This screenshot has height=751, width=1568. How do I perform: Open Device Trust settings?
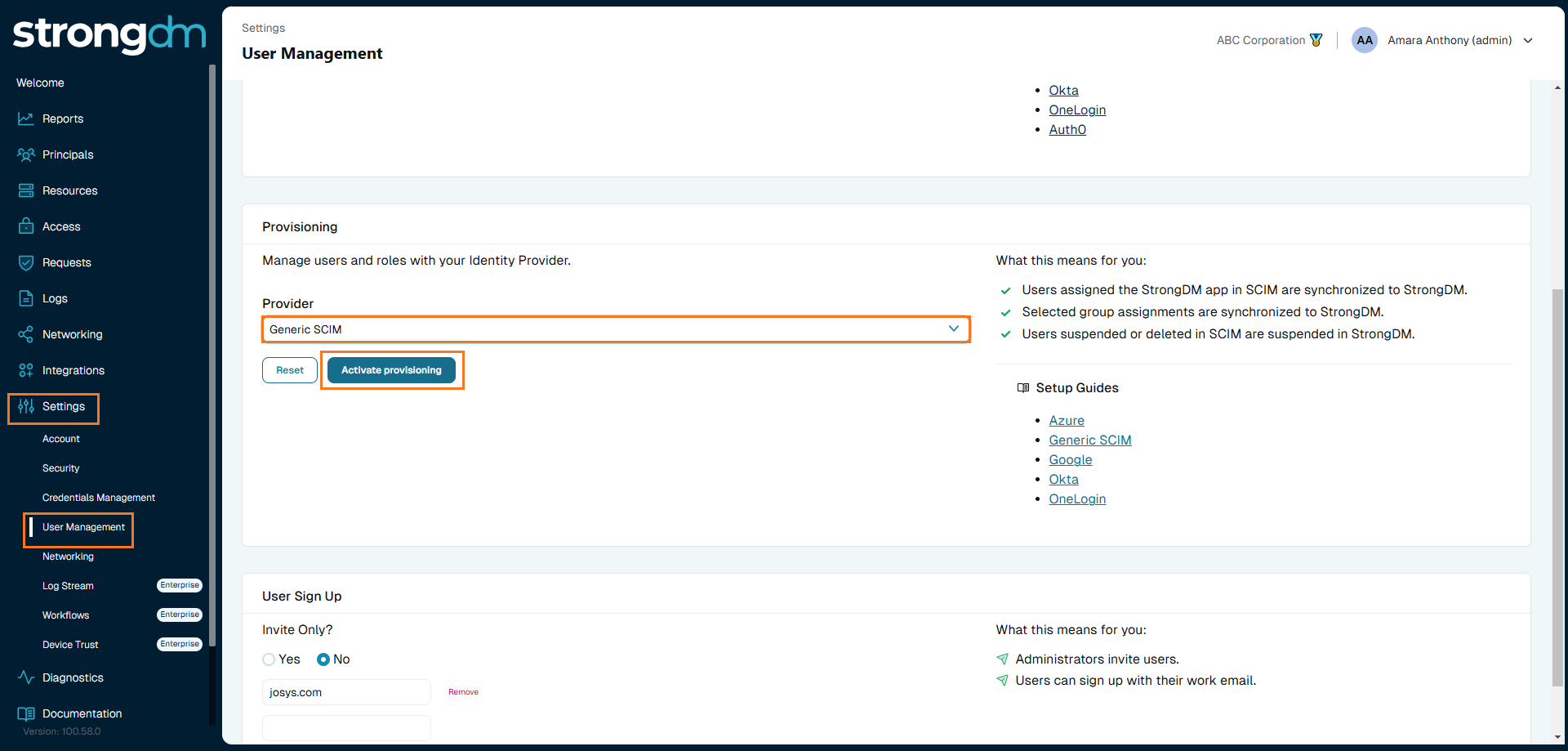tap(70, 645)
